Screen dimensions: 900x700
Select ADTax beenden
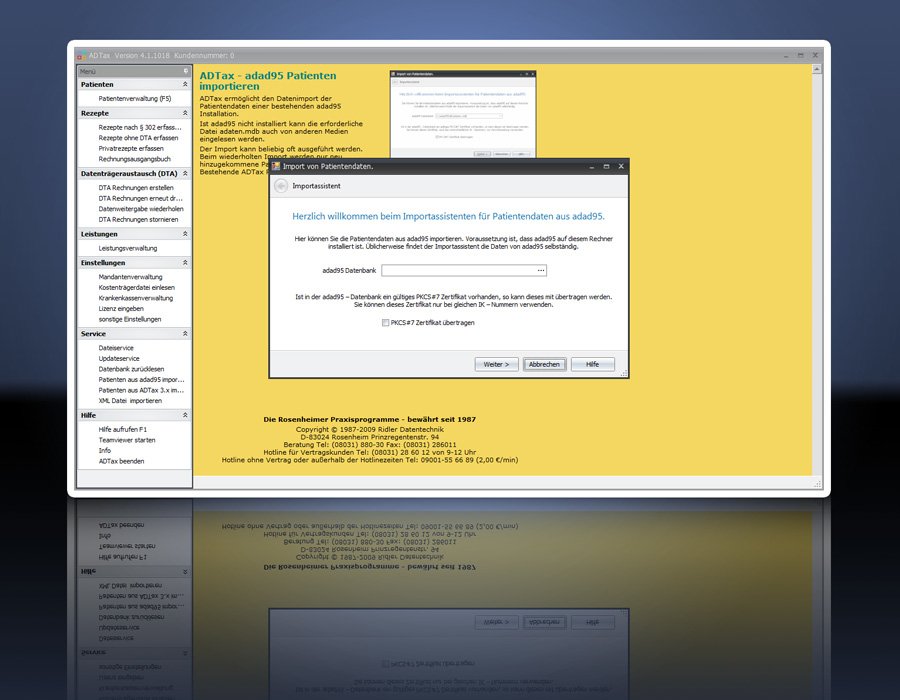tap(121, 461)
